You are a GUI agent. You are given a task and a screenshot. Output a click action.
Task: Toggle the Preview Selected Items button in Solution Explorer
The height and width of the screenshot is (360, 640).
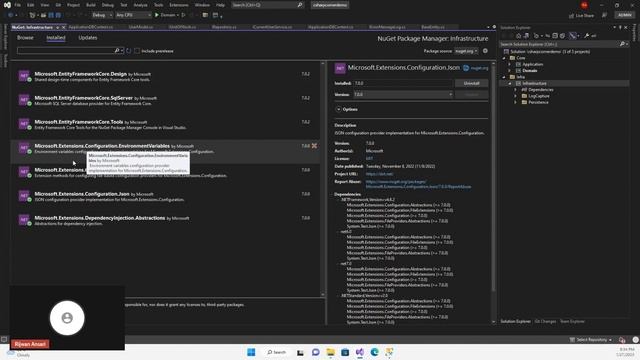point(573,36)
